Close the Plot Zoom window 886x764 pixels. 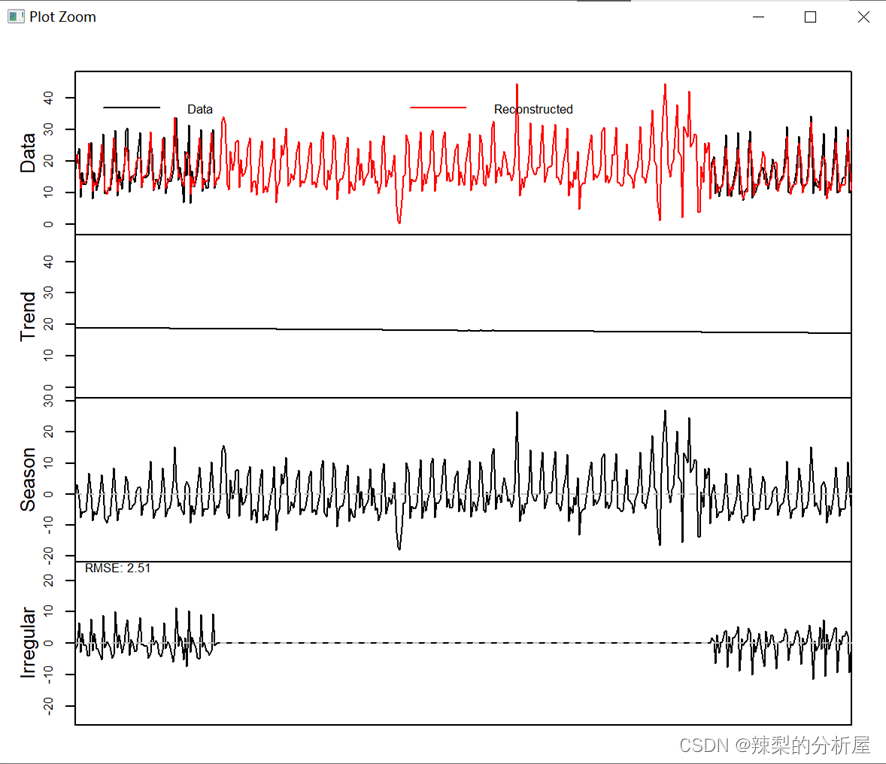[x=863, y=17]
